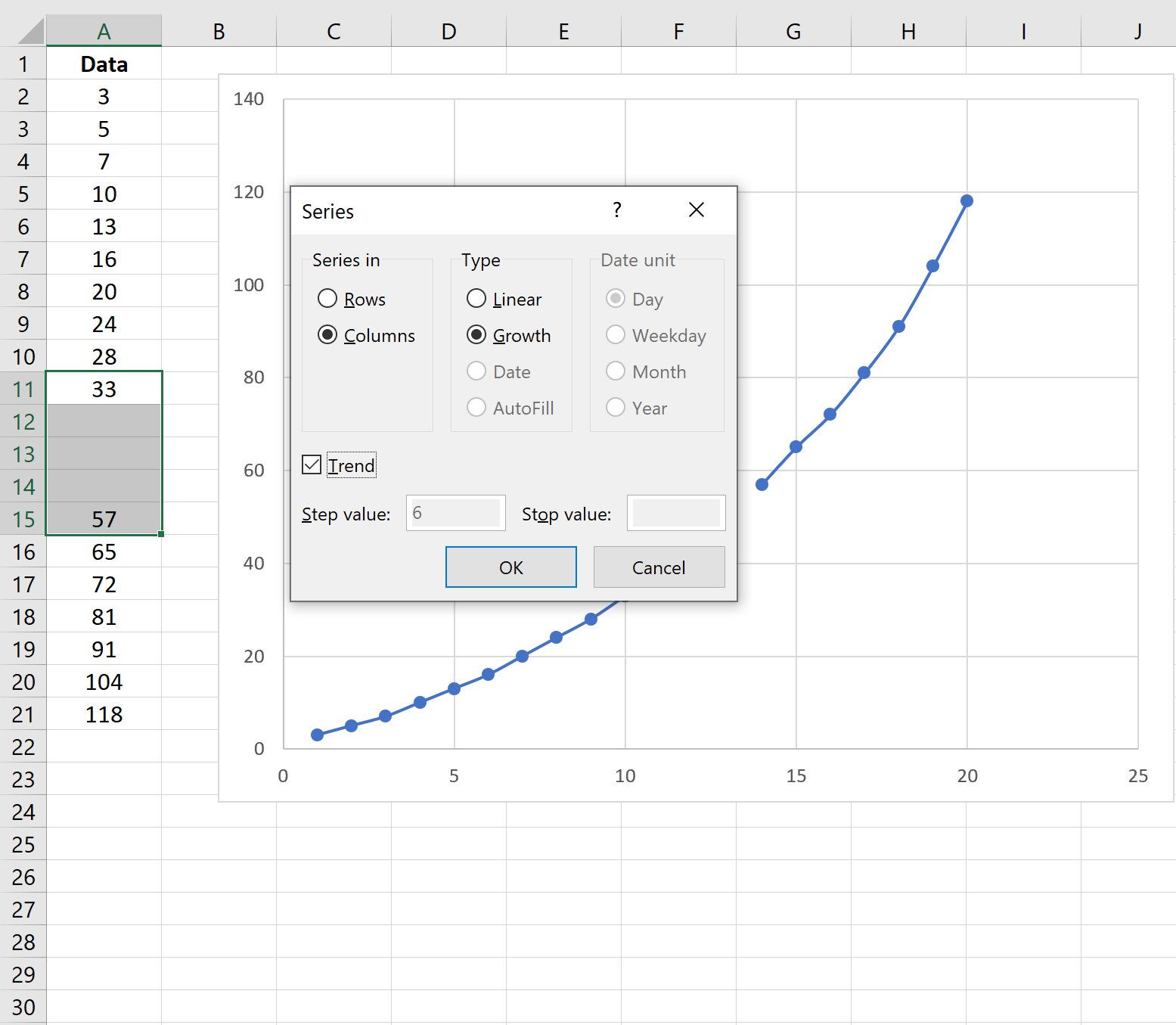Click the highest chart data point near 118

(x=967, y=200)
